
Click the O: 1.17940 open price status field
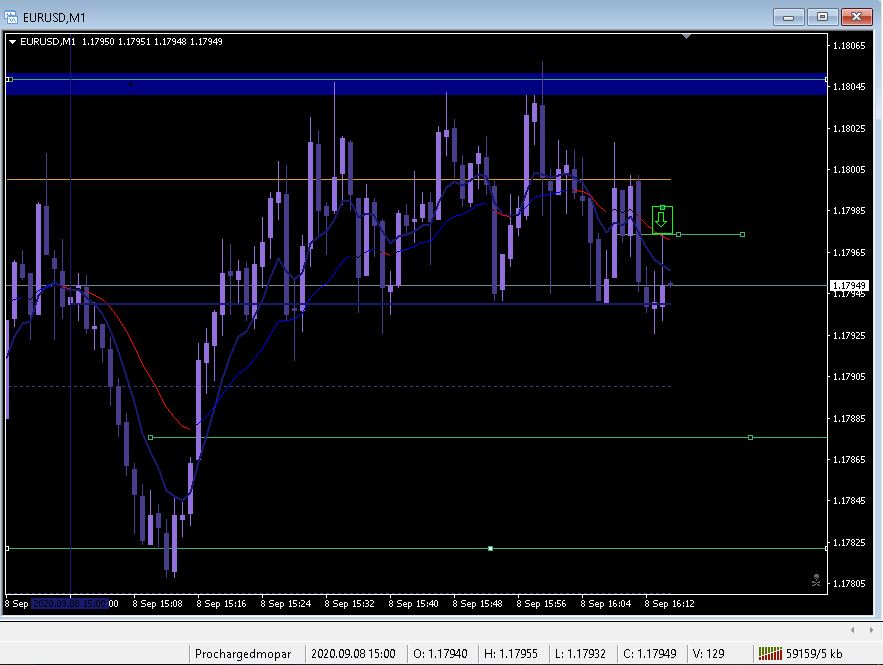click(x=440, y=654)
